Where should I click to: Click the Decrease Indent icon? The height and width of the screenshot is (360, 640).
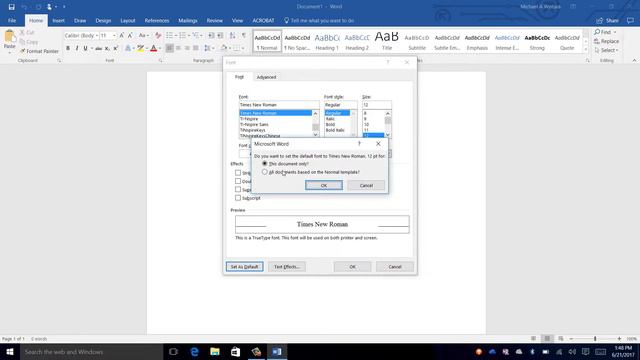(x=211, y=36)
